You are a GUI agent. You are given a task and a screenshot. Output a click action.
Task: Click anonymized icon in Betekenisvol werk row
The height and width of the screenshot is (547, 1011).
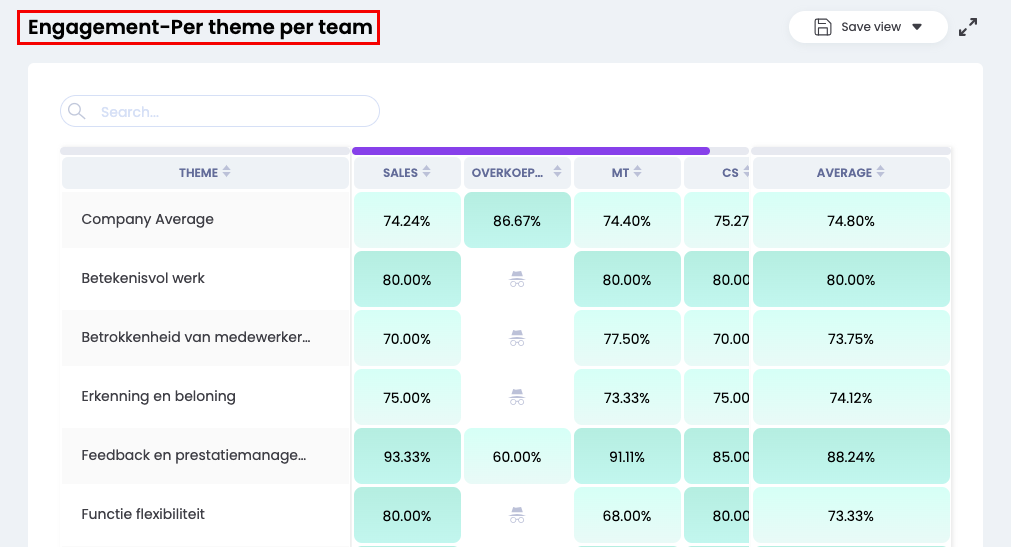coord(517,280)
